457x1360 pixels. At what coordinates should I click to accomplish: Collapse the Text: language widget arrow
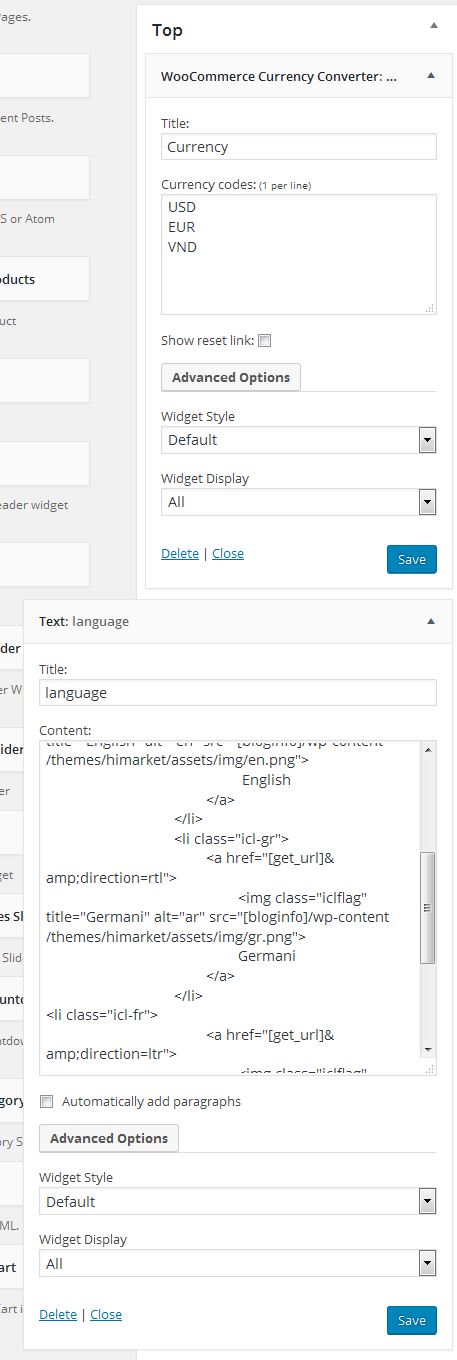[x=430, y=621]
